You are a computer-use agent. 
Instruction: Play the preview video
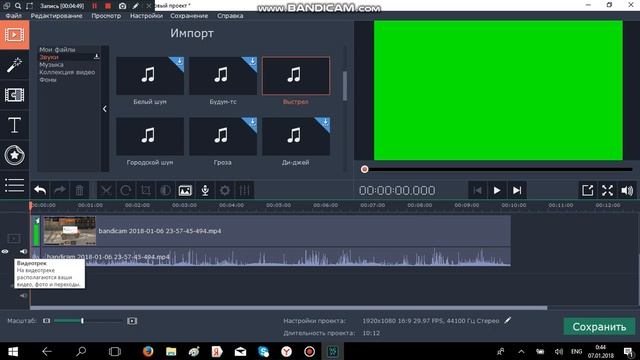pyautogui.click(x=497, y=190)
